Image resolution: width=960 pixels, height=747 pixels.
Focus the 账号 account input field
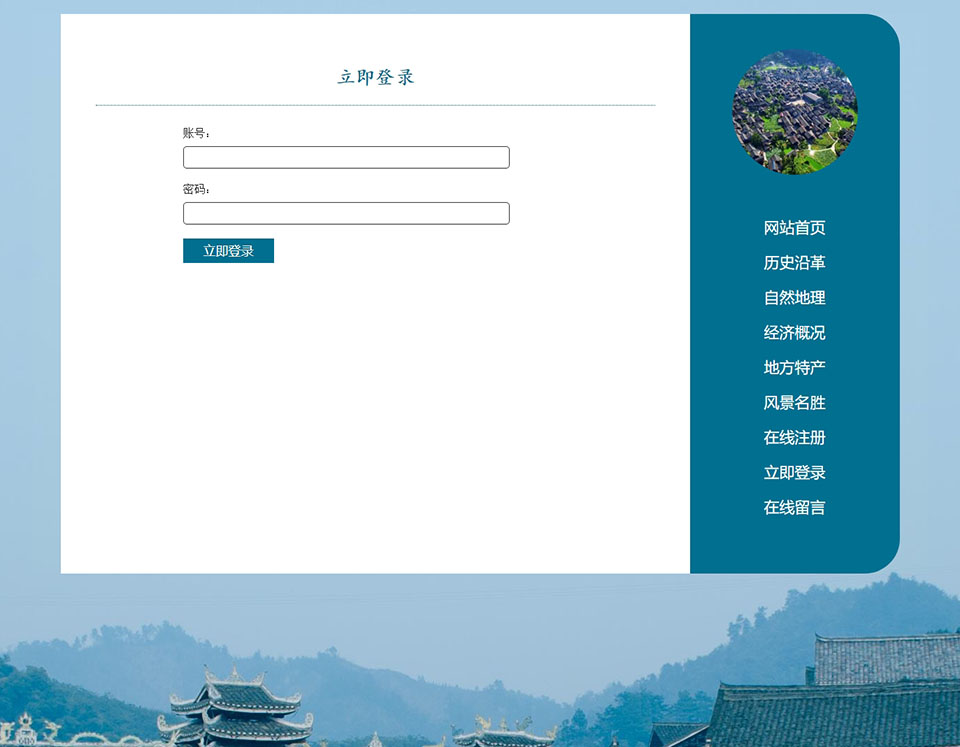pyautogui.click(x=346, y=157)
